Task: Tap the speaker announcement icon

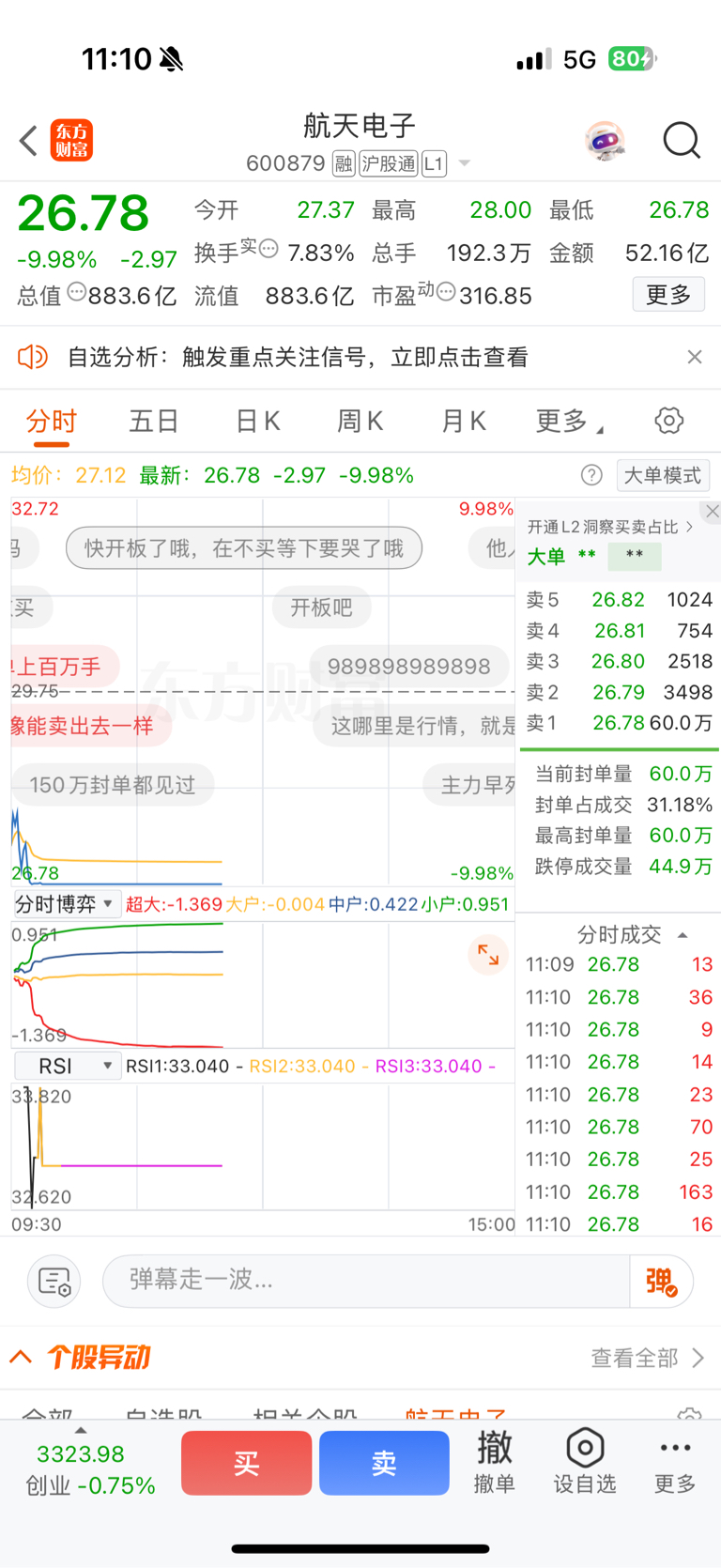Action: click(x=33, y=357)
